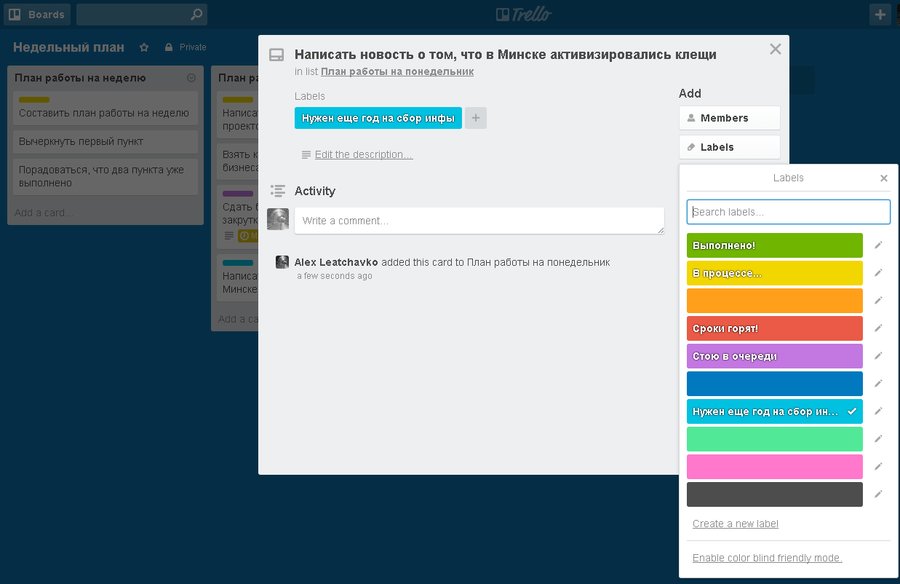Toggle the green Выполнено! label
Screen dimensions: 900x584
[x=775, y=245]
